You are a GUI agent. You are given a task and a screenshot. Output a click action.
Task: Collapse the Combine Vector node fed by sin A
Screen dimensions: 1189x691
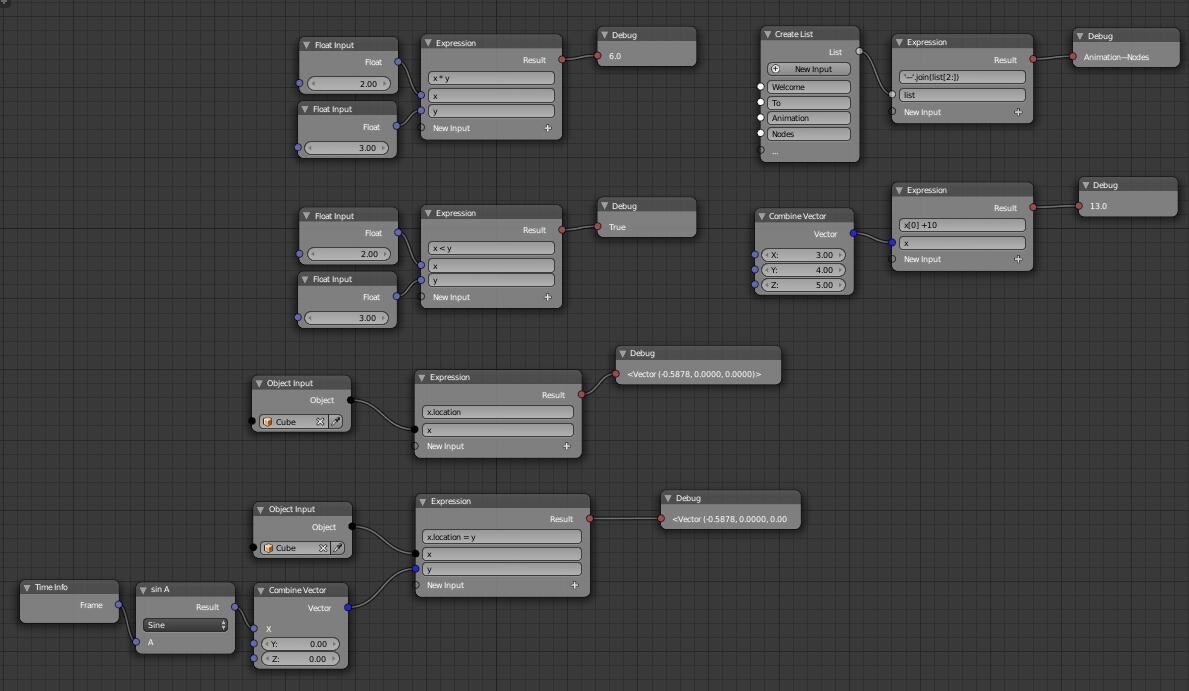(261, 590)
